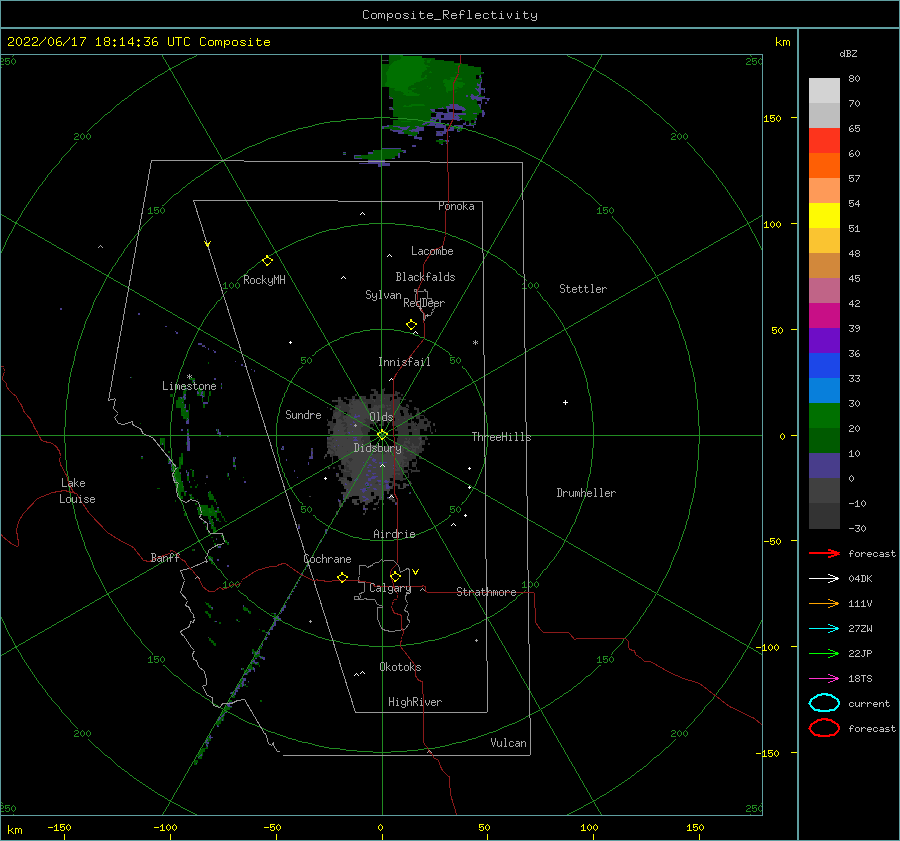Click the slate purple 10-0 dBZ swatch

pyautogui.click(x=824, y=466)
